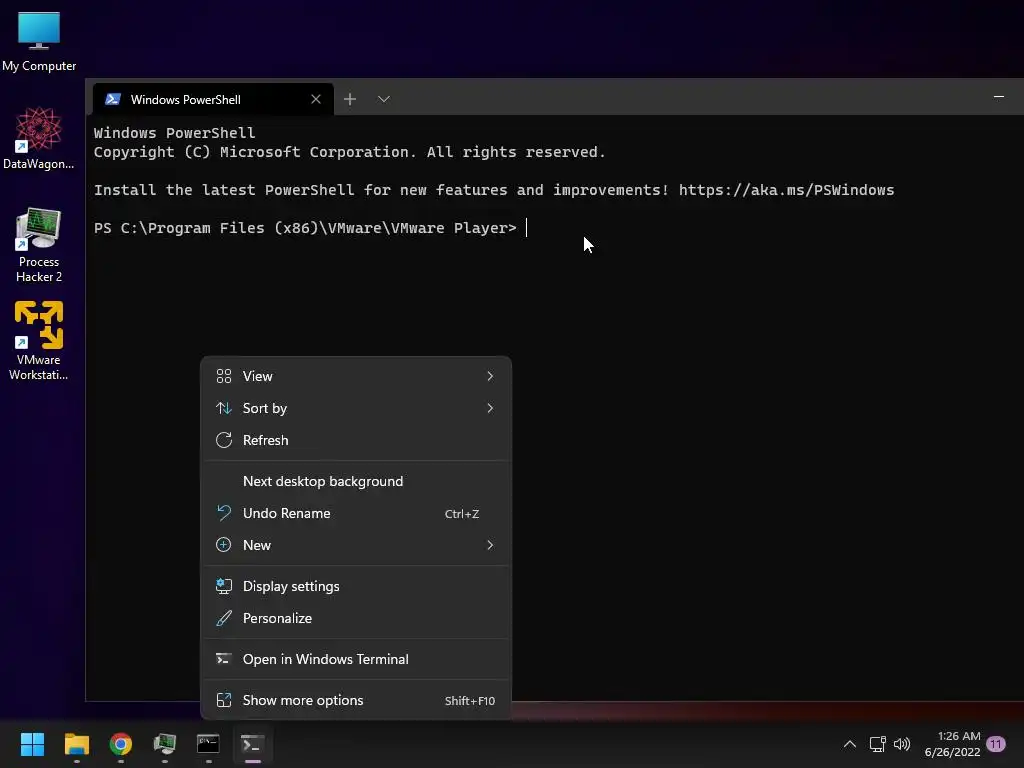Image resolution: width=1024 pixels, height=768 pixels.
Task: Click the Shift+F10 shortcut text
Action: coord(470,701)
